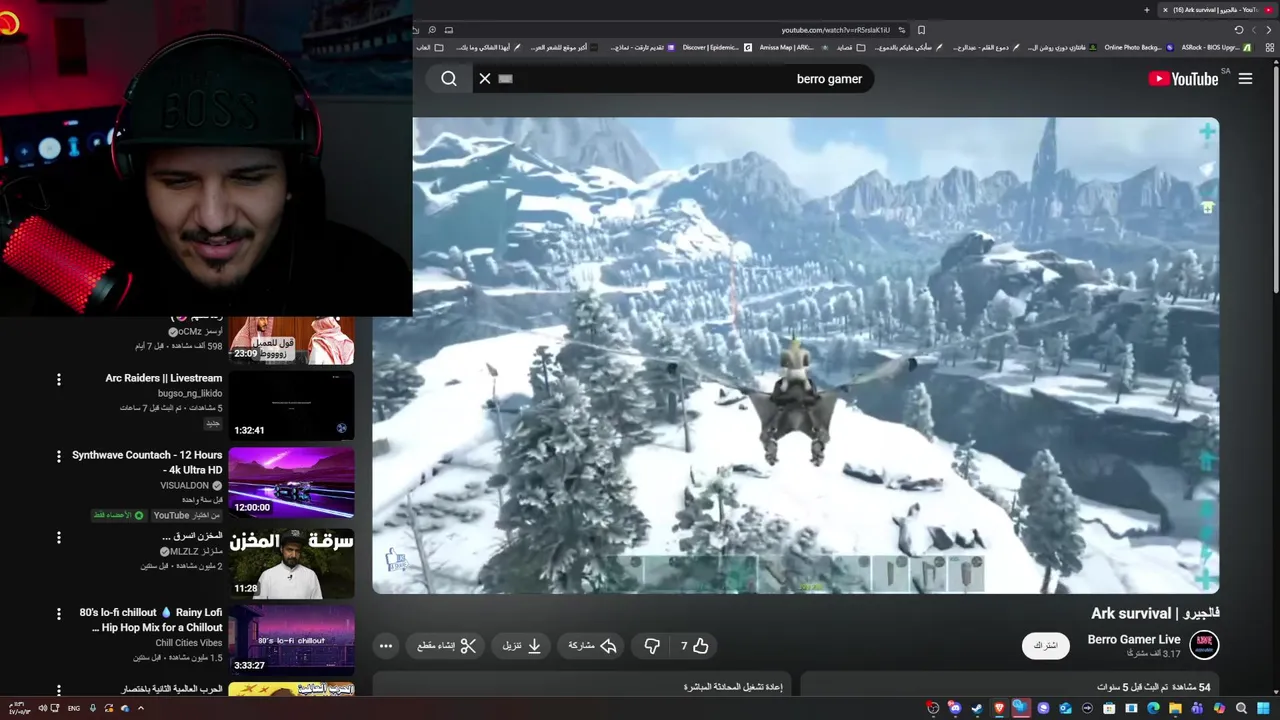Open the Berro Gamer Live channel link

click(x=1134, y=640)
